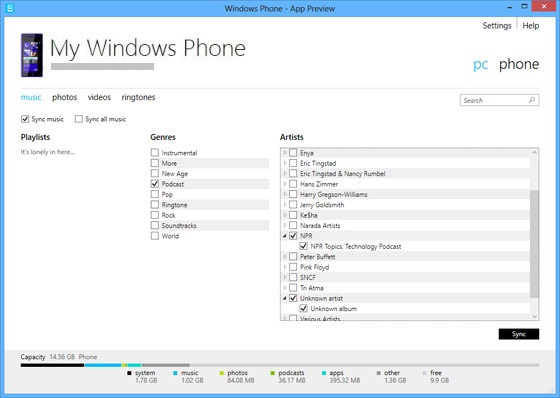Screen dimensions: 560x398
Task: Switch to phone view
Action: 519,64
